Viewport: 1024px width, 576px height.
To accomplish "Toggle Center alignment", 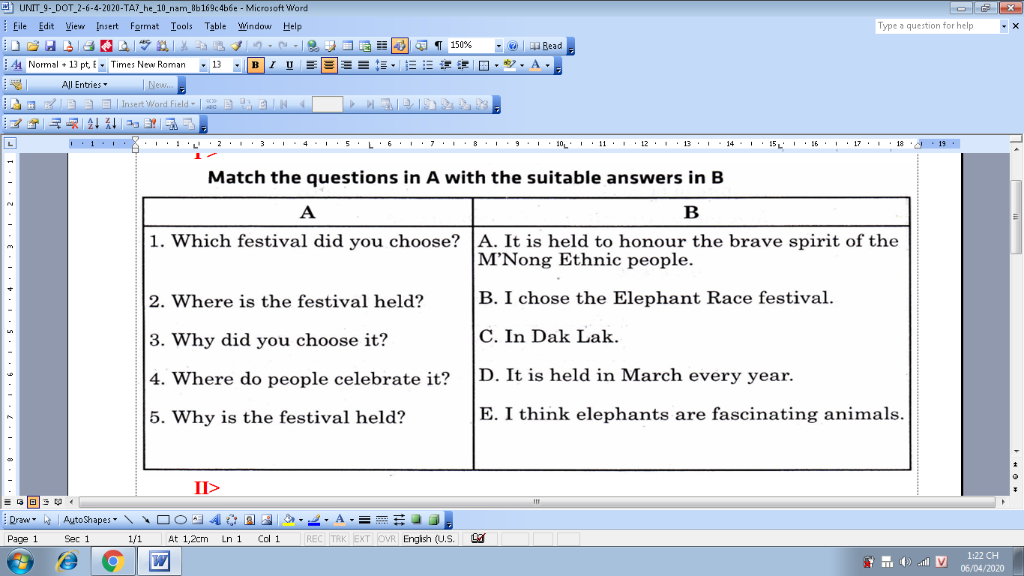I will coord(328,65).
